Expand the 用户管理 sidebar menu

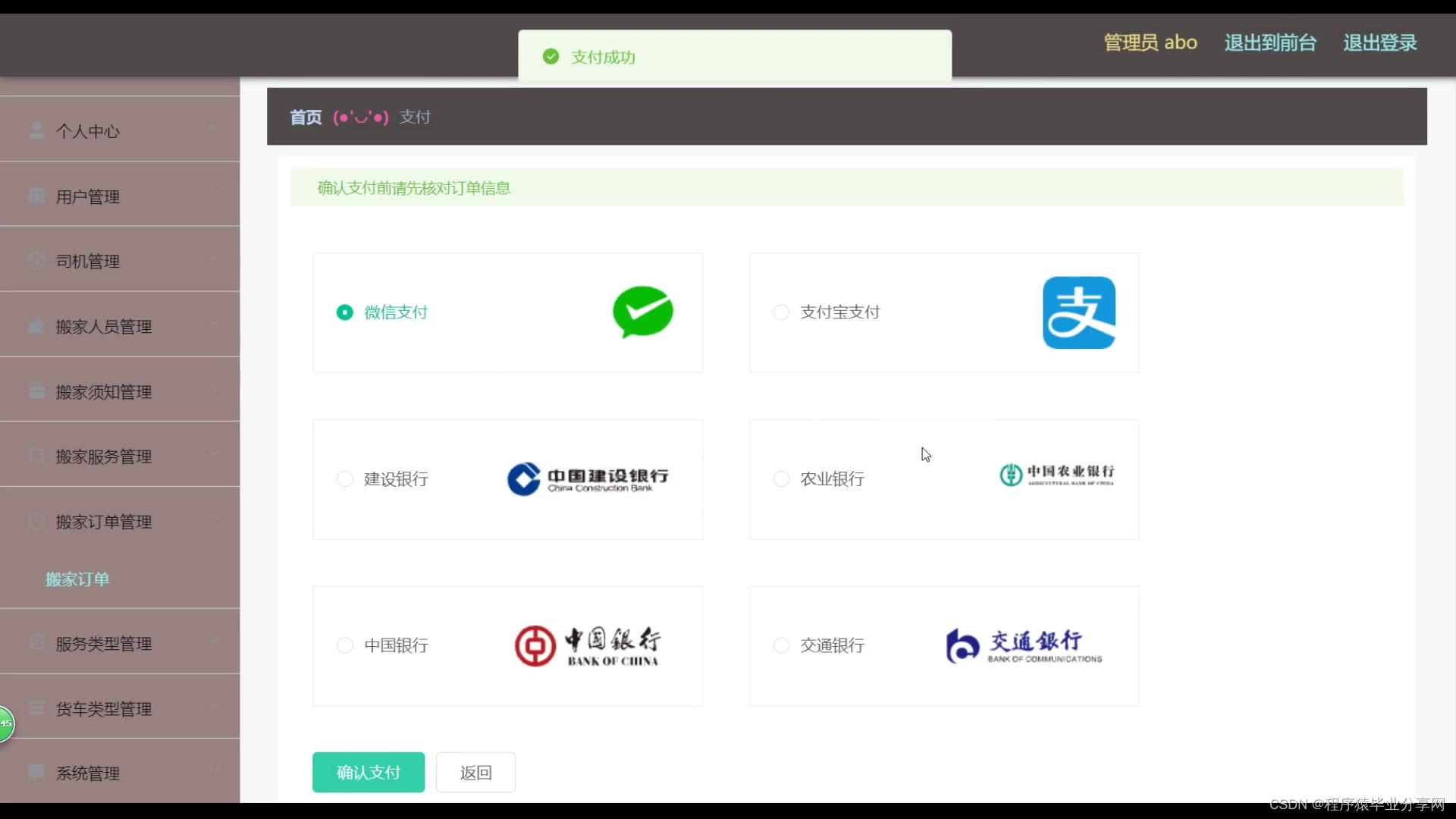[88, 197]
